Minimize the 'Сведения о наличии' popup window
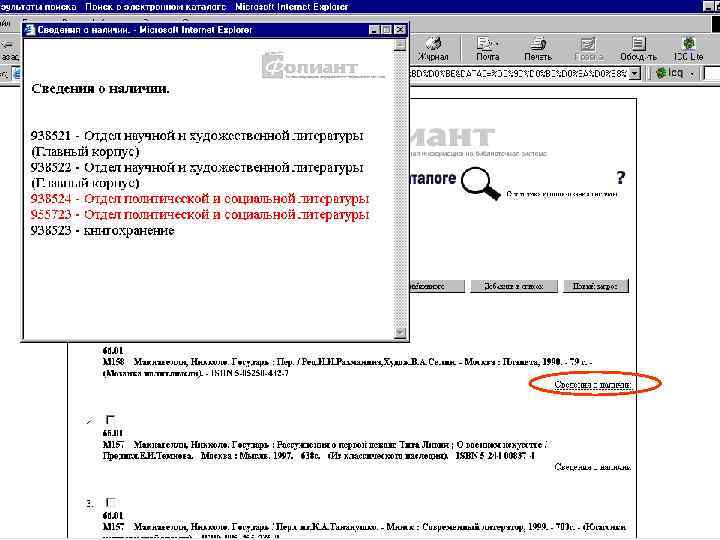Screen dimensions: 720x540 (x=374, y=30)
